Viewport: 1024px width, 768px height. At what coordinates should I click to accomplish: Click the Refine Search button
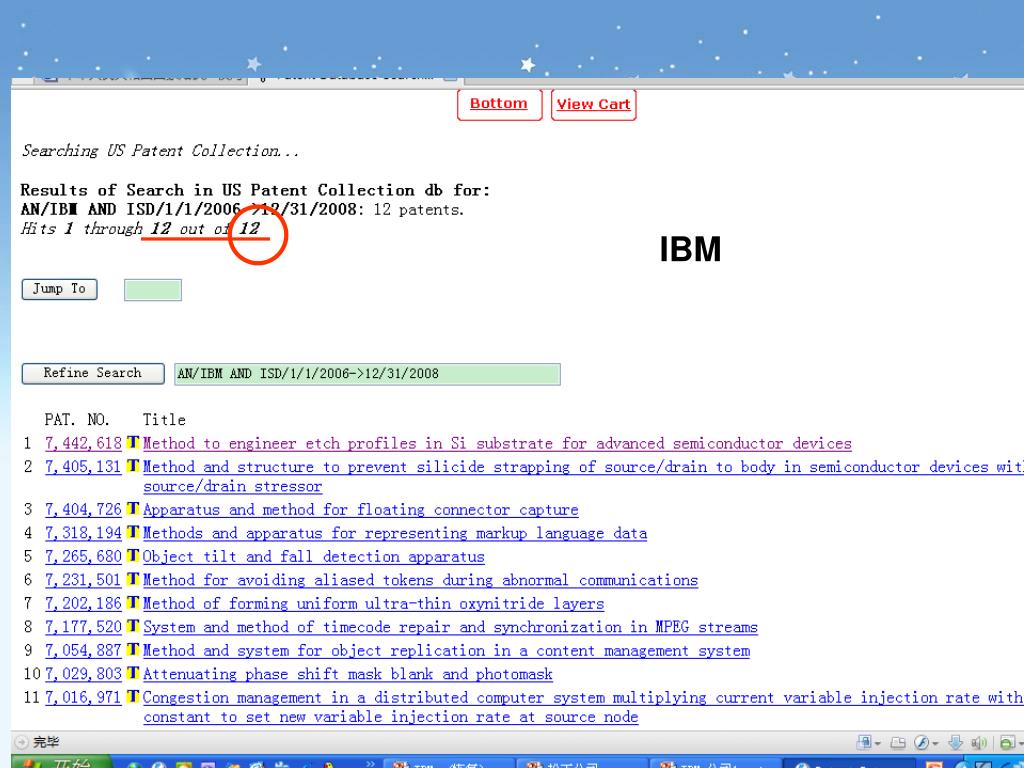tap(93, 373)
